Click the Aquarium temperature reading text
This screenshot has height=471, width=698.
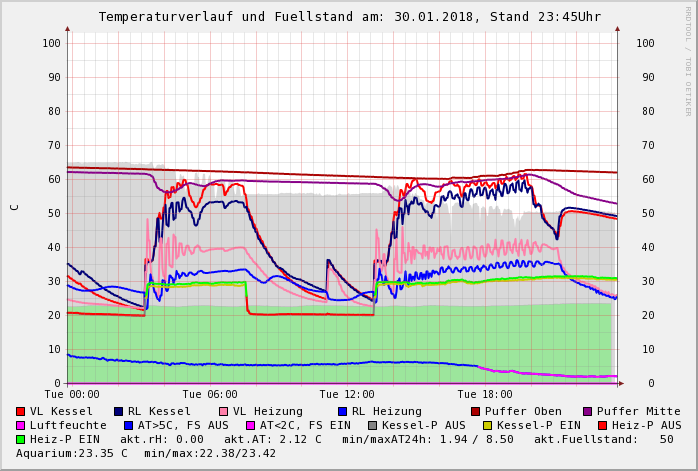[x=72, y=453]
